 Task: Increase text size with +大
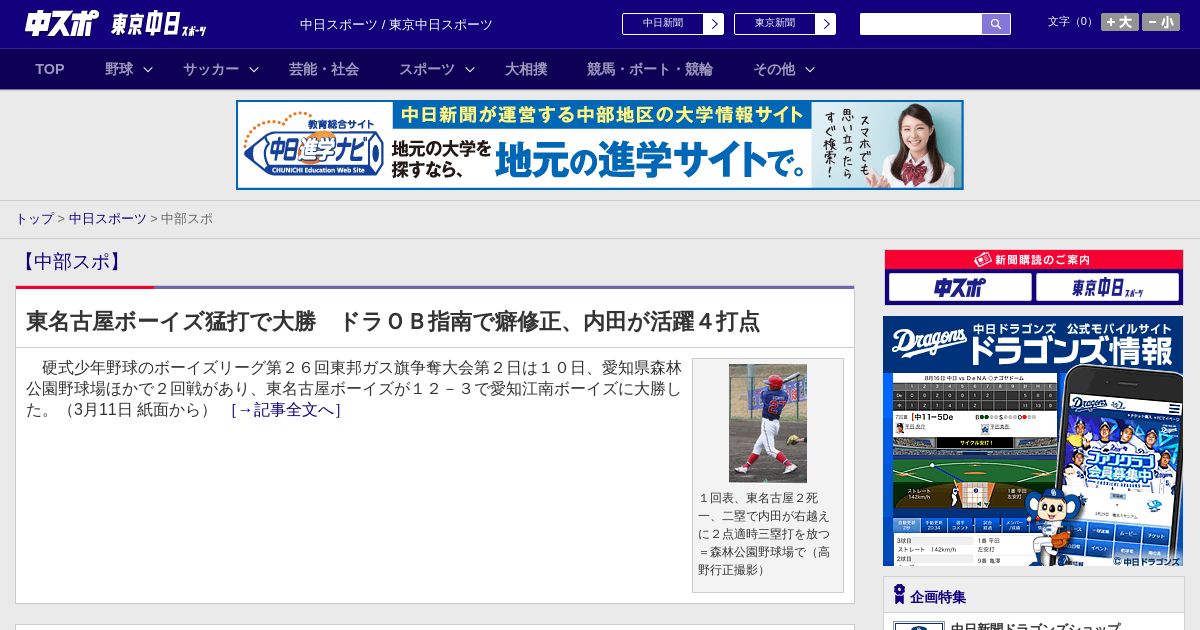coord(1120,22)
